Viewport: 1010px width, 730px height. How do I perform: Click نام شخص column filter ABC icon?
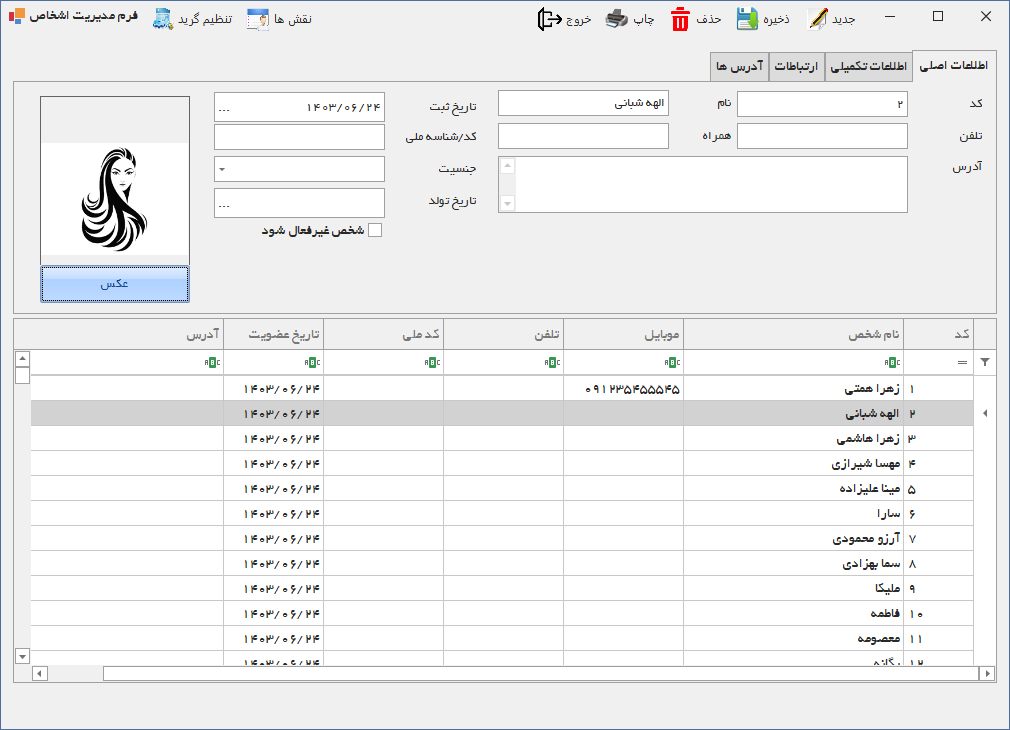click(x=892, y=363)
